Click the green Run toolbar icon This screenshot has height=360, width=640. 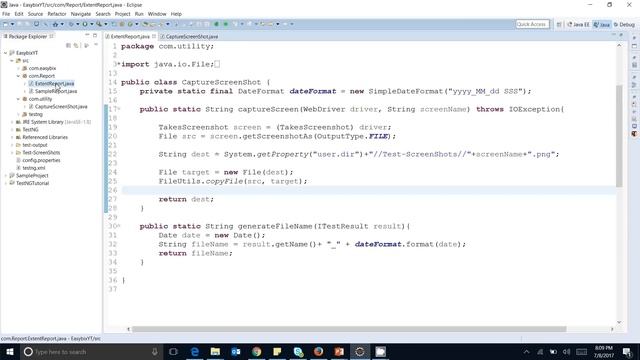click(x=85, y=24)
